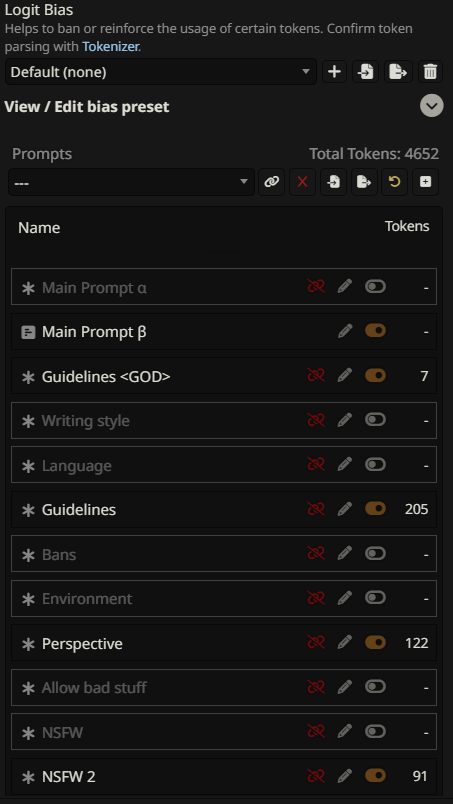
Task: Open the Prompts selection dropdown
Action: (131, 182)
